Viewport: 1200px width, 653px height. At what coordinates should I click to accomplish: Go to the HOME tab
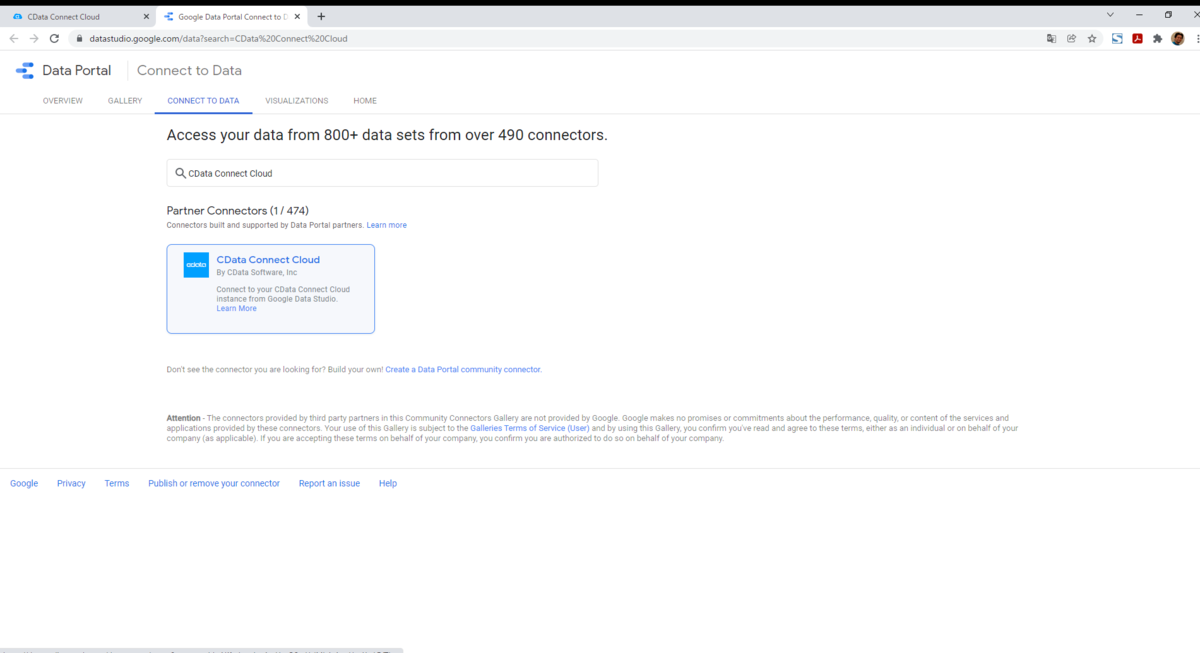point(365,101)
